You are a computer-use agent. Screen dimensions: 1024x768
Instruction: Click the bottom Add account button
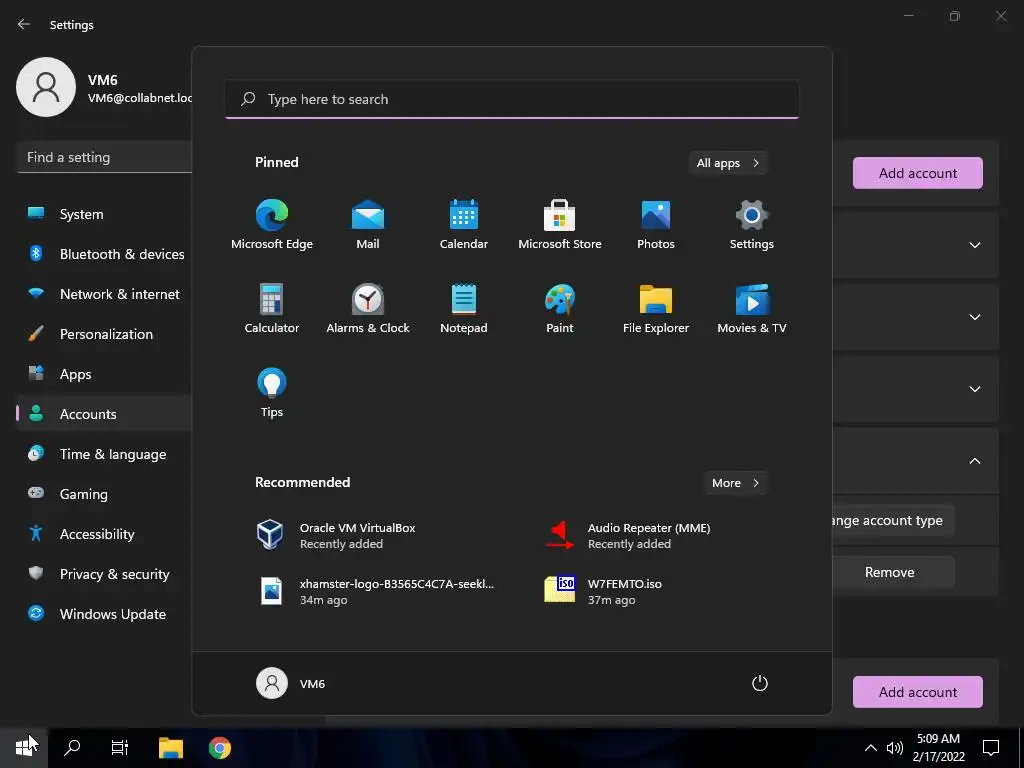coord(918,692)
